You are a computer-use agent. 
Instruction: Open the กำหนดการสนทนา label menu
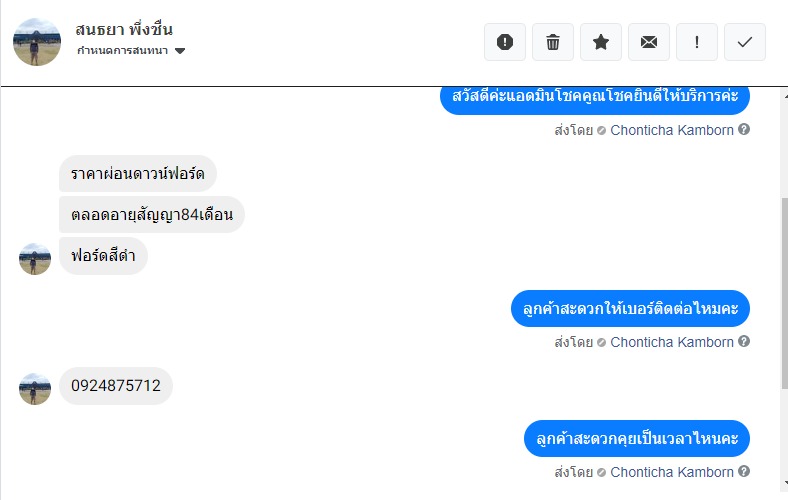[123, 50]
